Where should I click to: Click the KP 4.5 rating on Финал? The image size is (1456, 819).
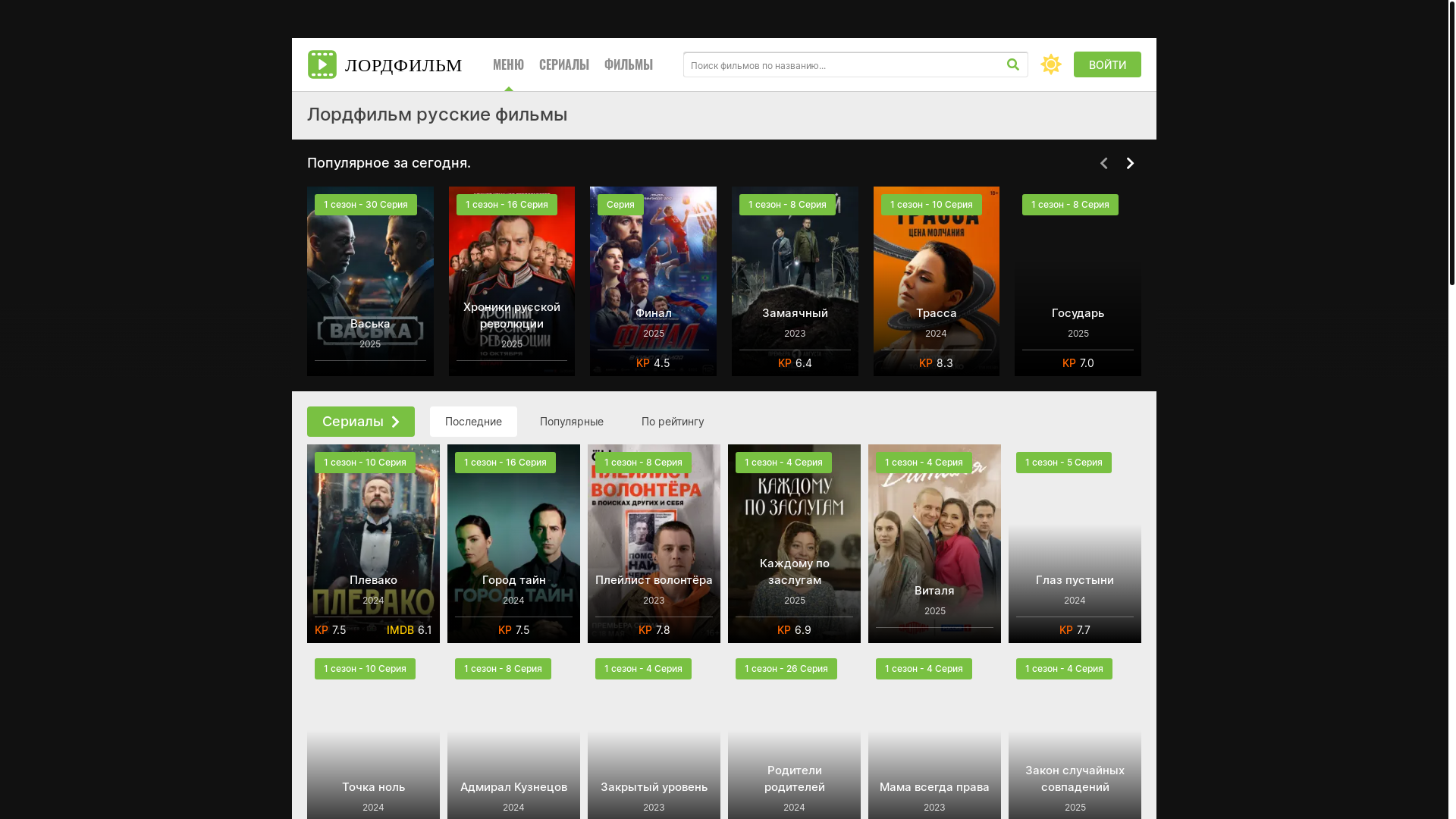pos(653,363)
